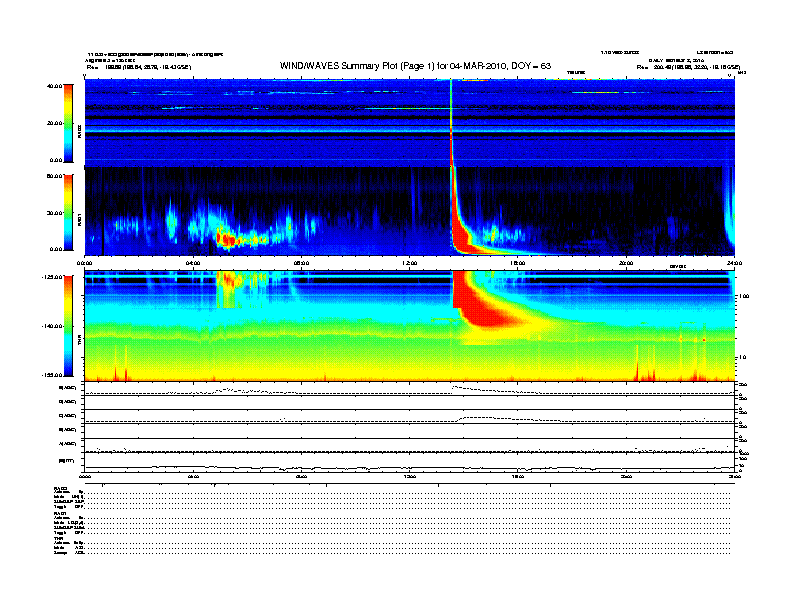Click the 10 frequency tick label right of TNR panel
792x612 pixels.
pos(742,358)
